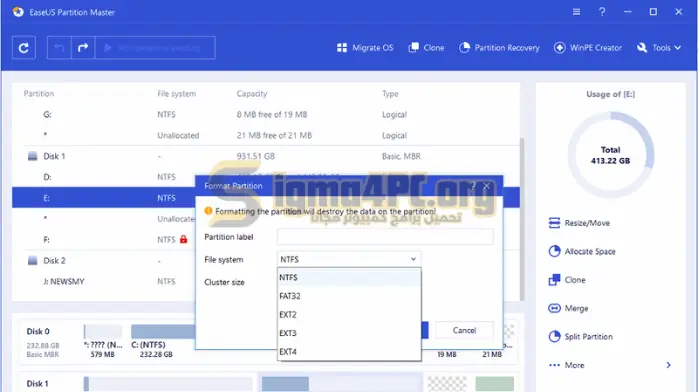Screen dimensions: 698x392
Task: Click the 579 MB partition block on Disk 0
Action: tap(103, 331)
